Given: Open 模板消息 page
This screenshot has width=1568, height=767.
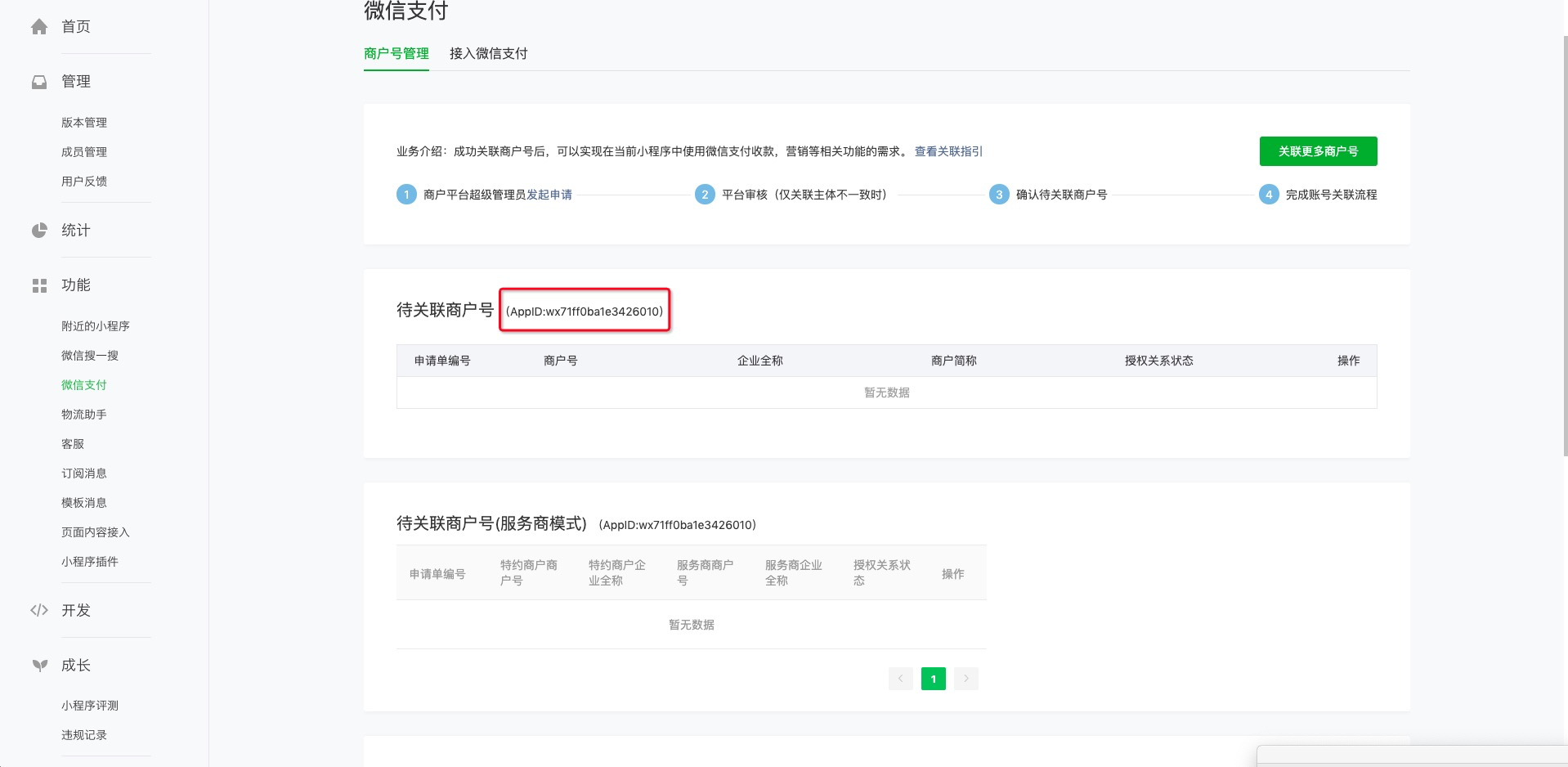Looking at the screenshot, I should click(84, 503).
